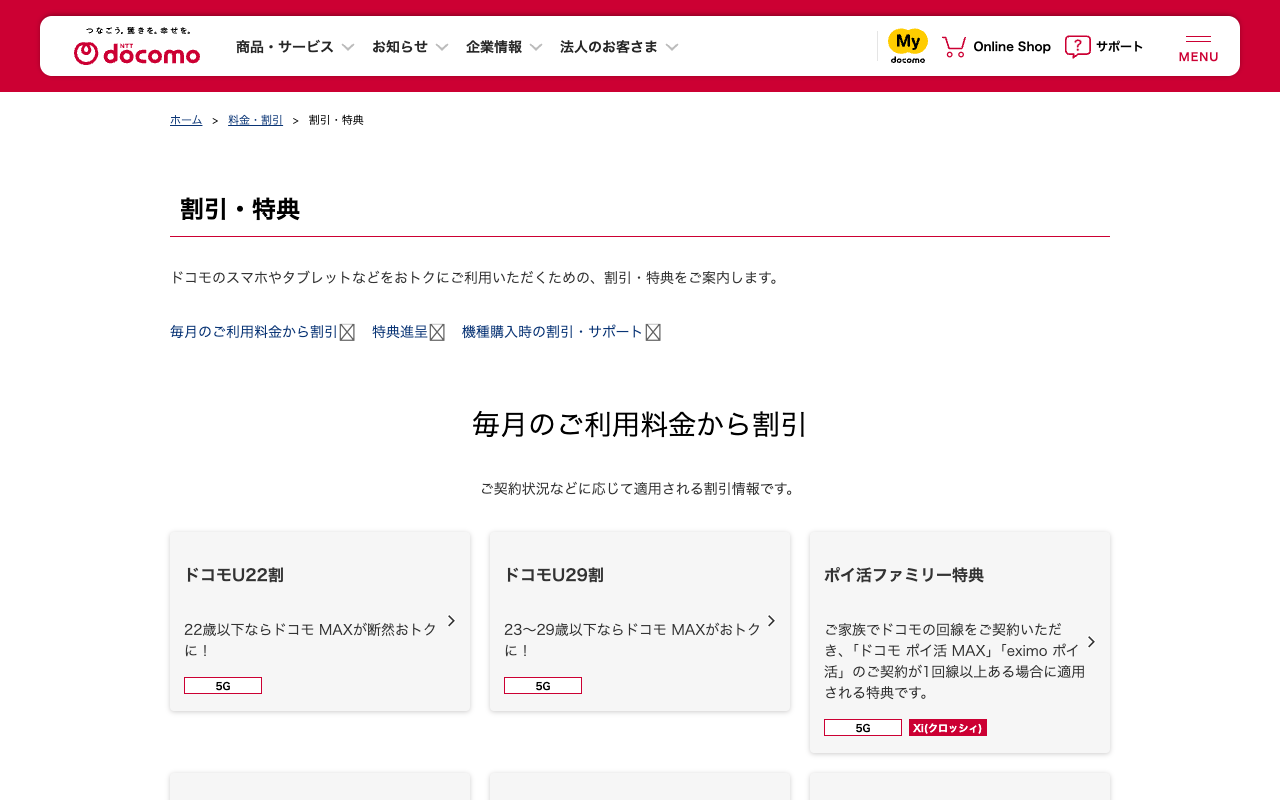This screenshot has width=1280, height=800.
Task: Click text 22歳以下ならドコモ MAXが断然おトクに！
Action: click(x=311, y=640)
